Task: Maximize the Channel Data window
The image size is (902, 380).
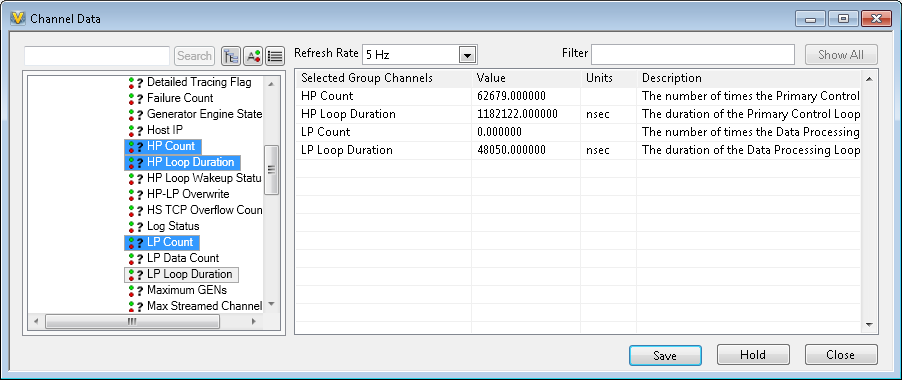Action: pos(843,19)
